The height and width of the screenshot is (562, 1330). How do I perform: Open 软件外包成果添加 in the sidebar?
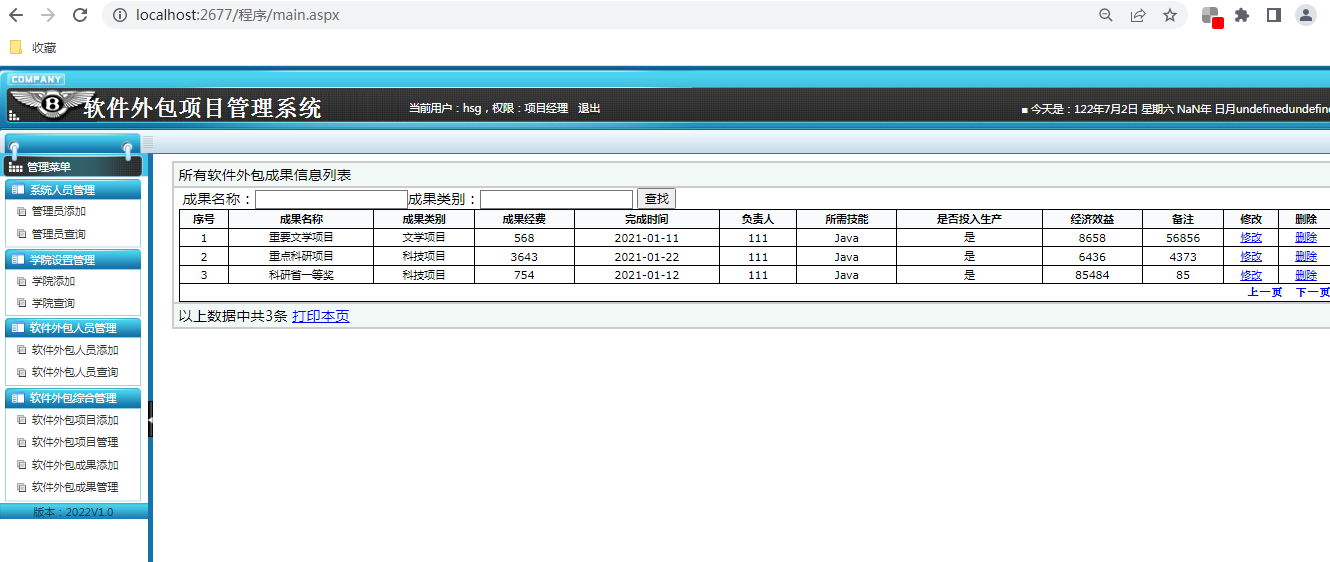pyautogui.click(x=75, y=465)
